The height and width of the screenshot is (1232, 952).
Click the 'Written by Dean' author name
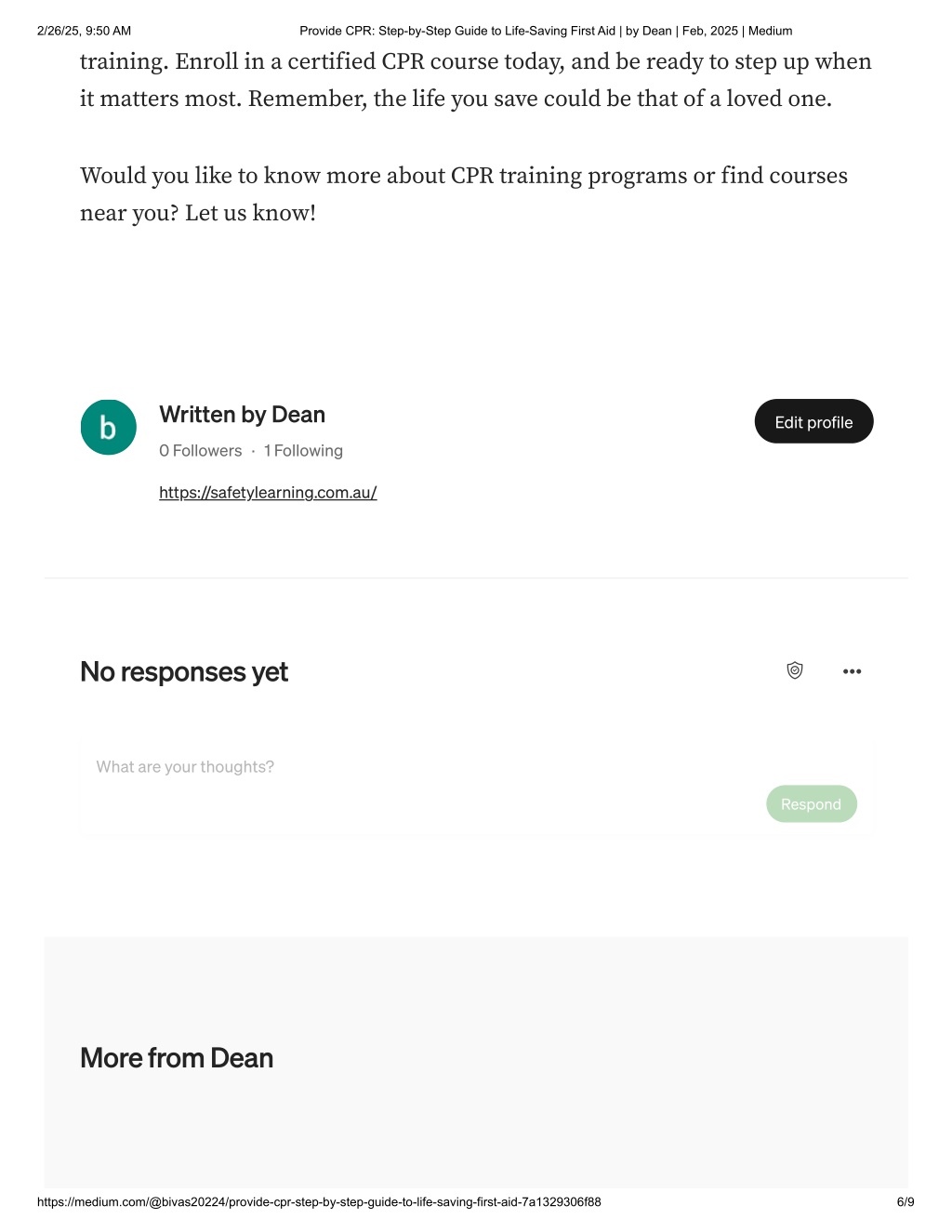tap(242, 415)
